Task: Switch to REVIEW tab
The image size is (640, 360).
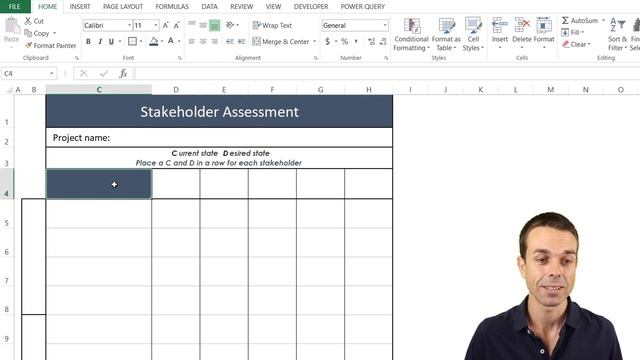Action: point(242,7)
